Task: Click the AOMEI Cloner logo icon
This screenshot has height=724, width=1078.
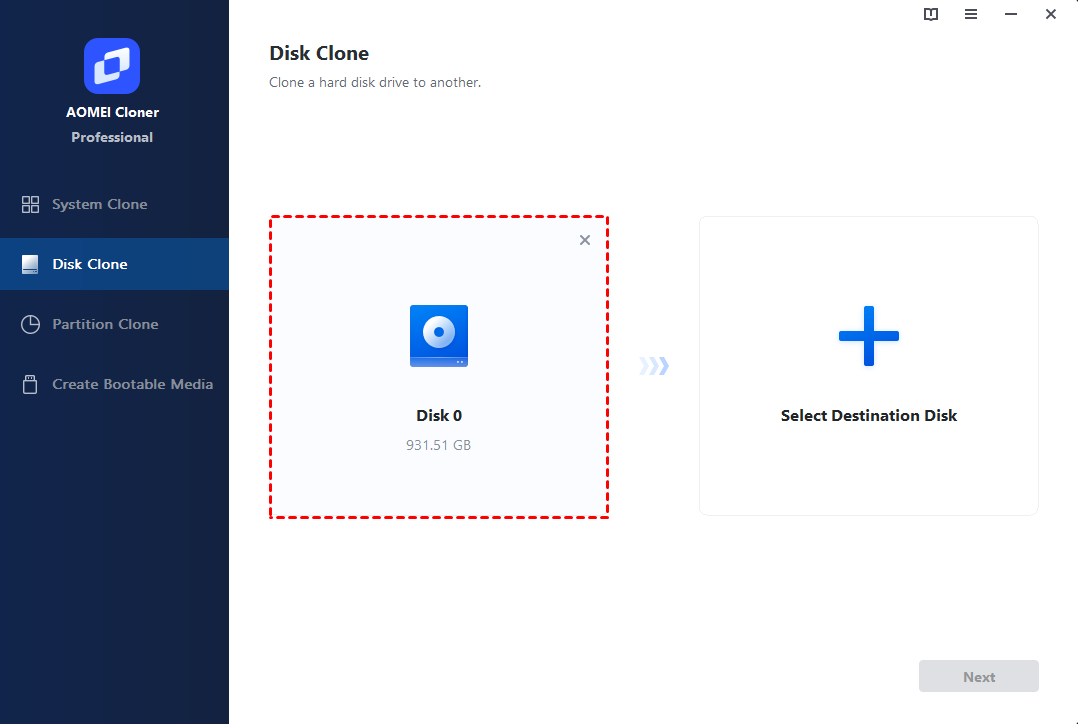Action: [x=112, y=66]
